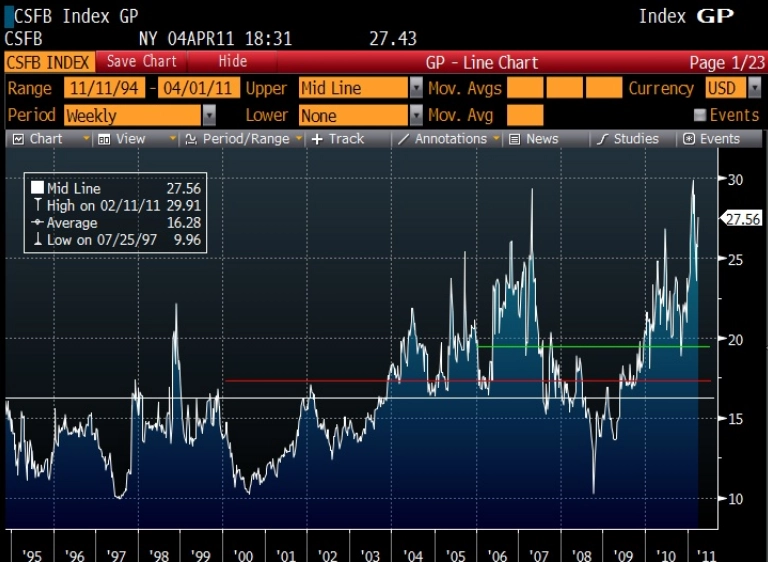
Task: Click the Studies curve icon
Action: click(602, 140)
